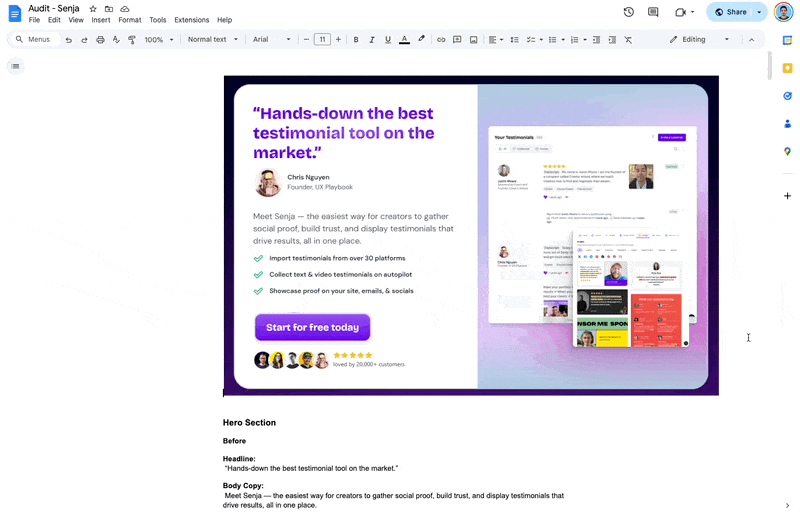
Task: Open the Editing mode dropdown
Action: pyautogui.click(x=699, y=39)
